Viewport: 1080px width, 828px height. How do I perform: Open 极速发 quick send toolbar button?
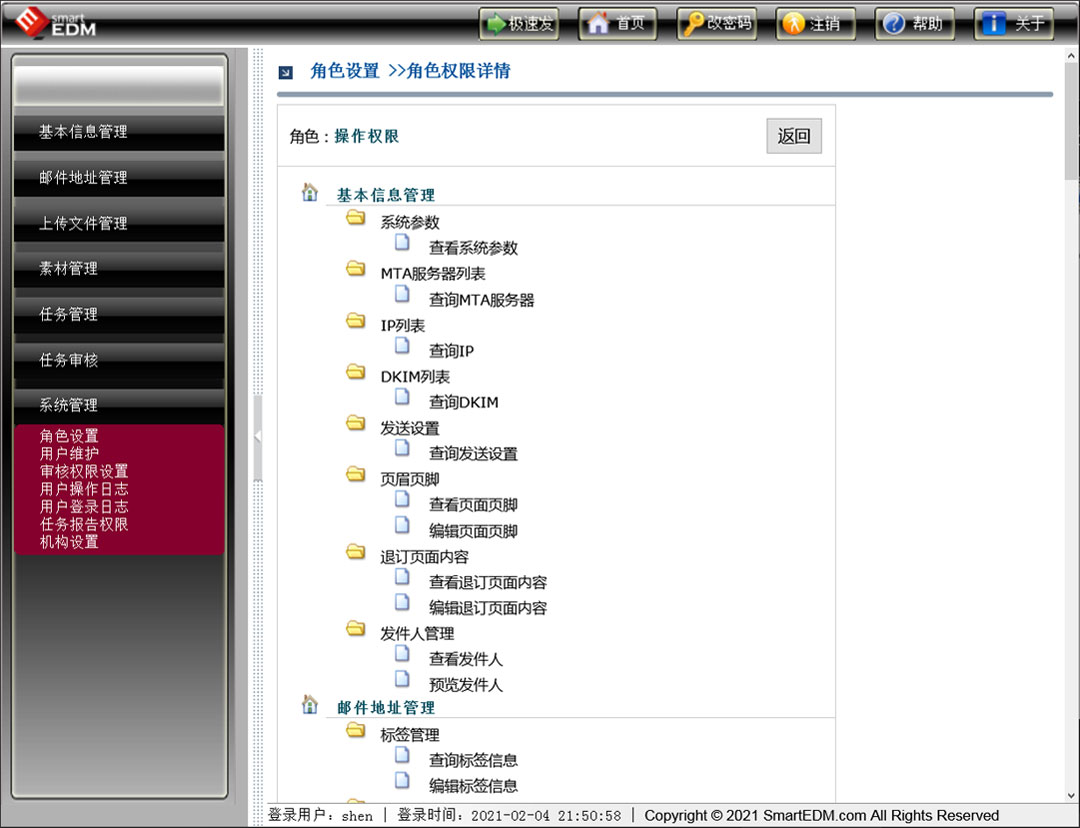(x=519, y=23)
